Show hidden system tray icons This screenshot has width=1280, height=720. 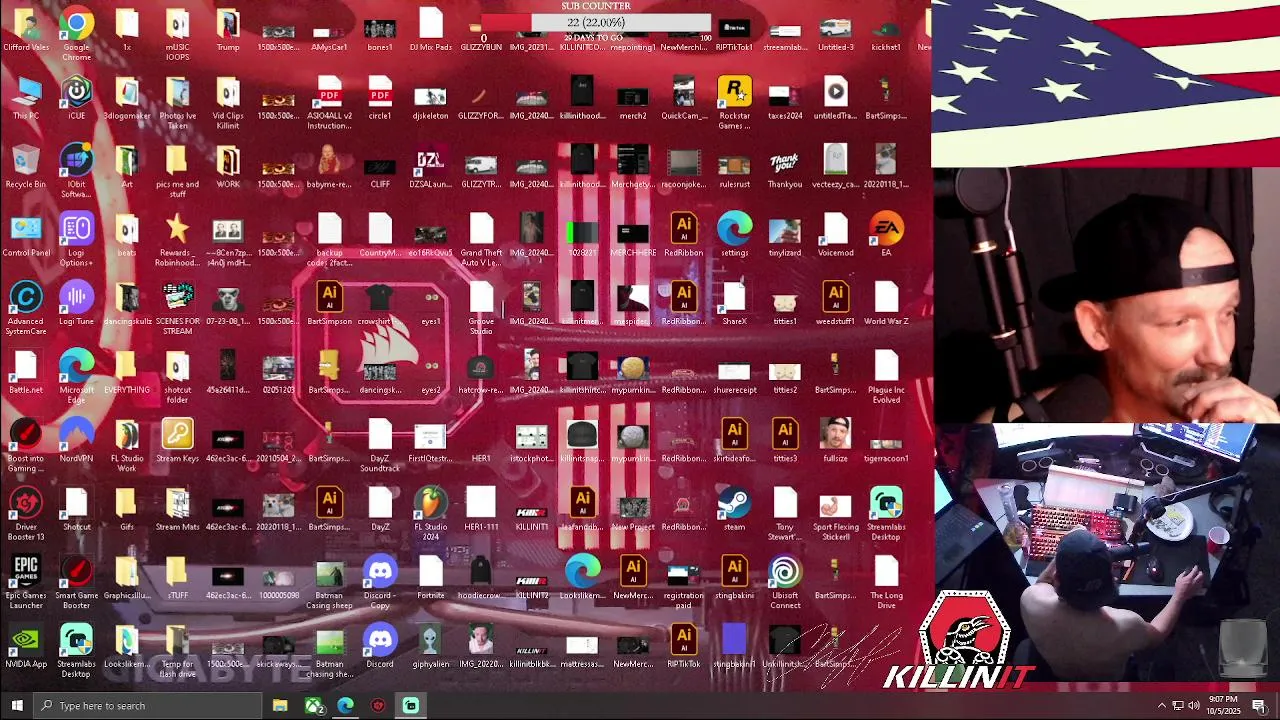pos(1162,706)
